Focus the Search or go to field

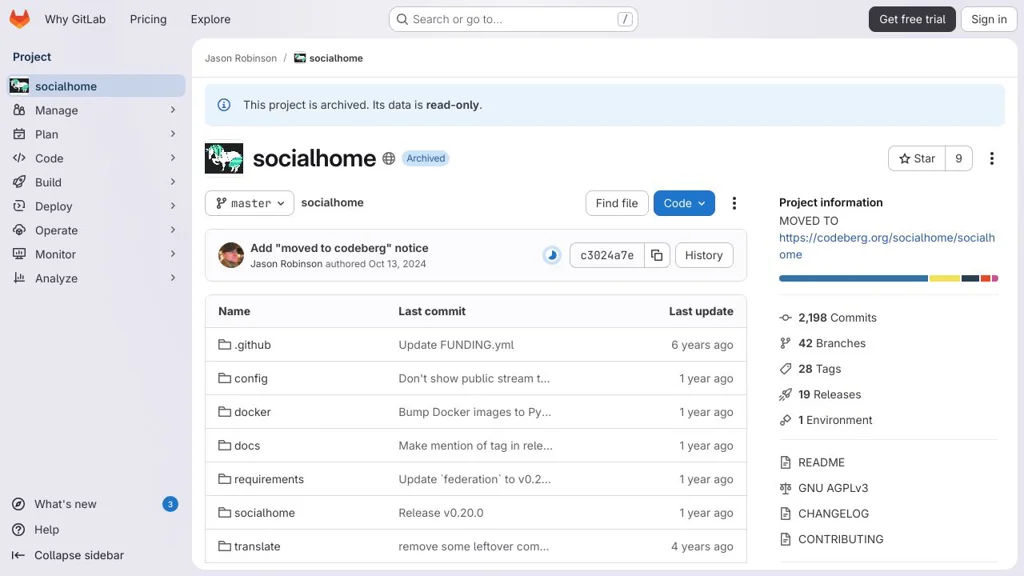coord(513,19)
